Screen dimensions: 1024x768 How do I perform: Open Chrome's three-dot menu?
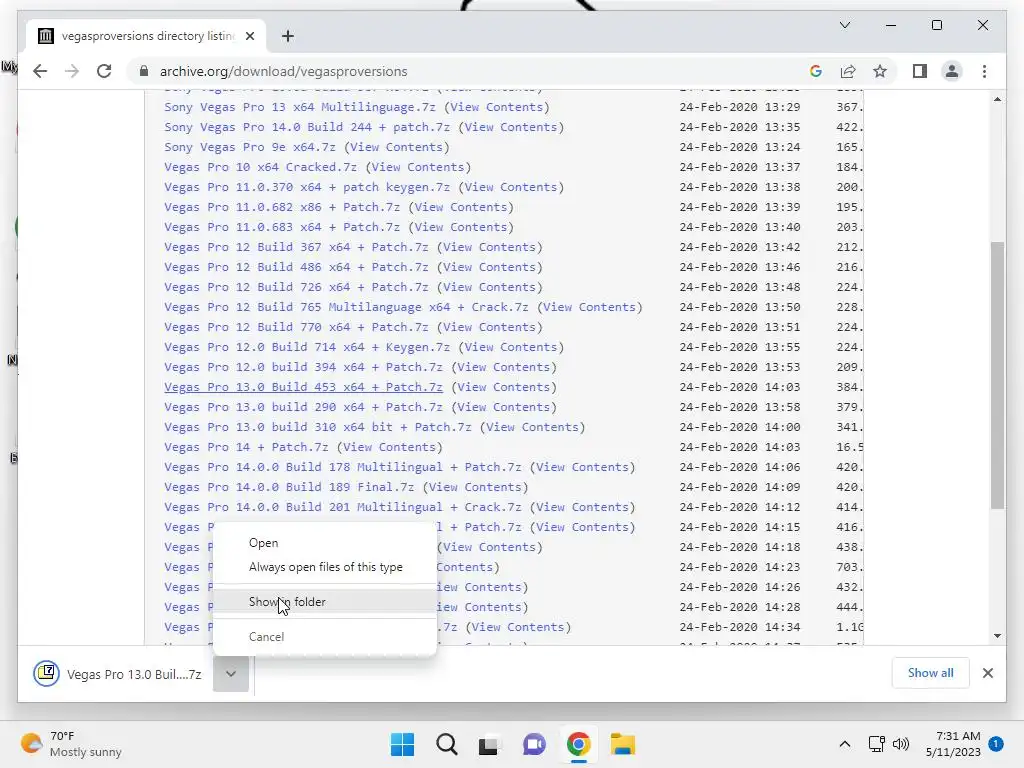(x=984, y=71)
